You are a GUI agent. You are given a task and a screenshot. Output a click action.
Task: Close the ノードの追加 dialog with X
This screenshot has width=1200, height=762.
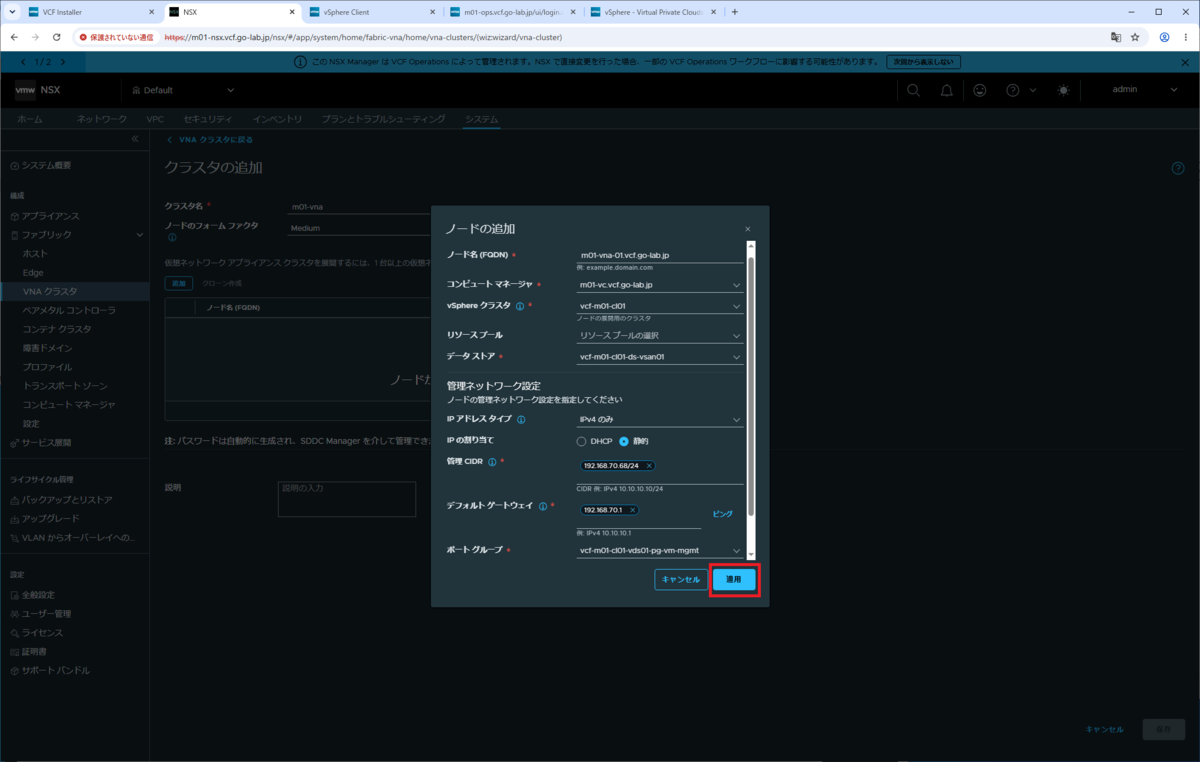click(x=747, y=229)
